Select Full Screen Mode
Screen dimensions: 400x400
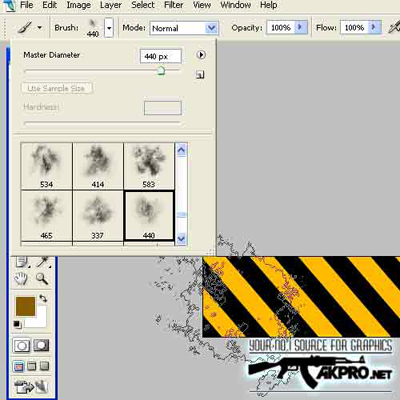[44, 366]
